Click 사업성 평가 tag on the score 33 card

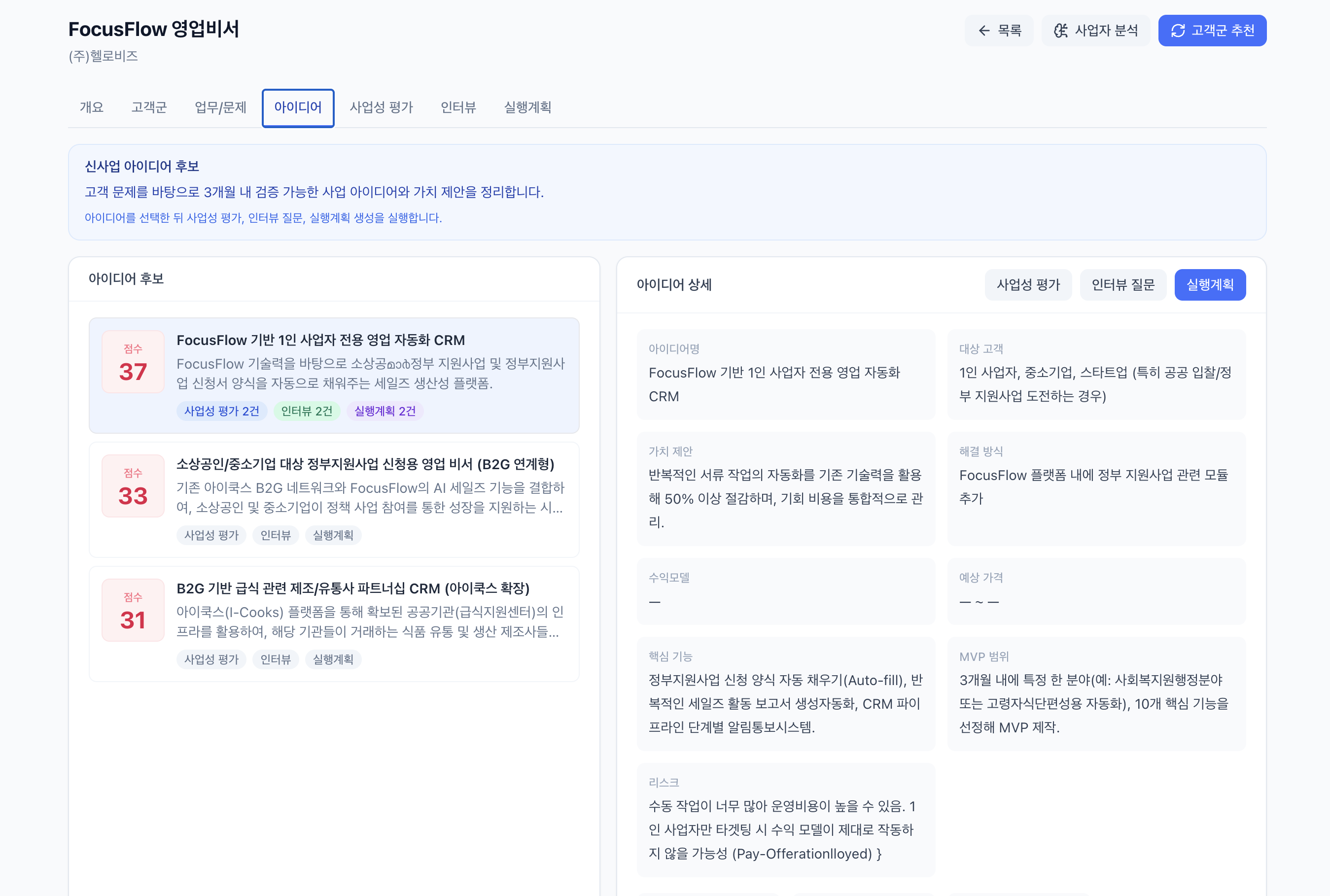pyautogui.click(x=211, y=535)
